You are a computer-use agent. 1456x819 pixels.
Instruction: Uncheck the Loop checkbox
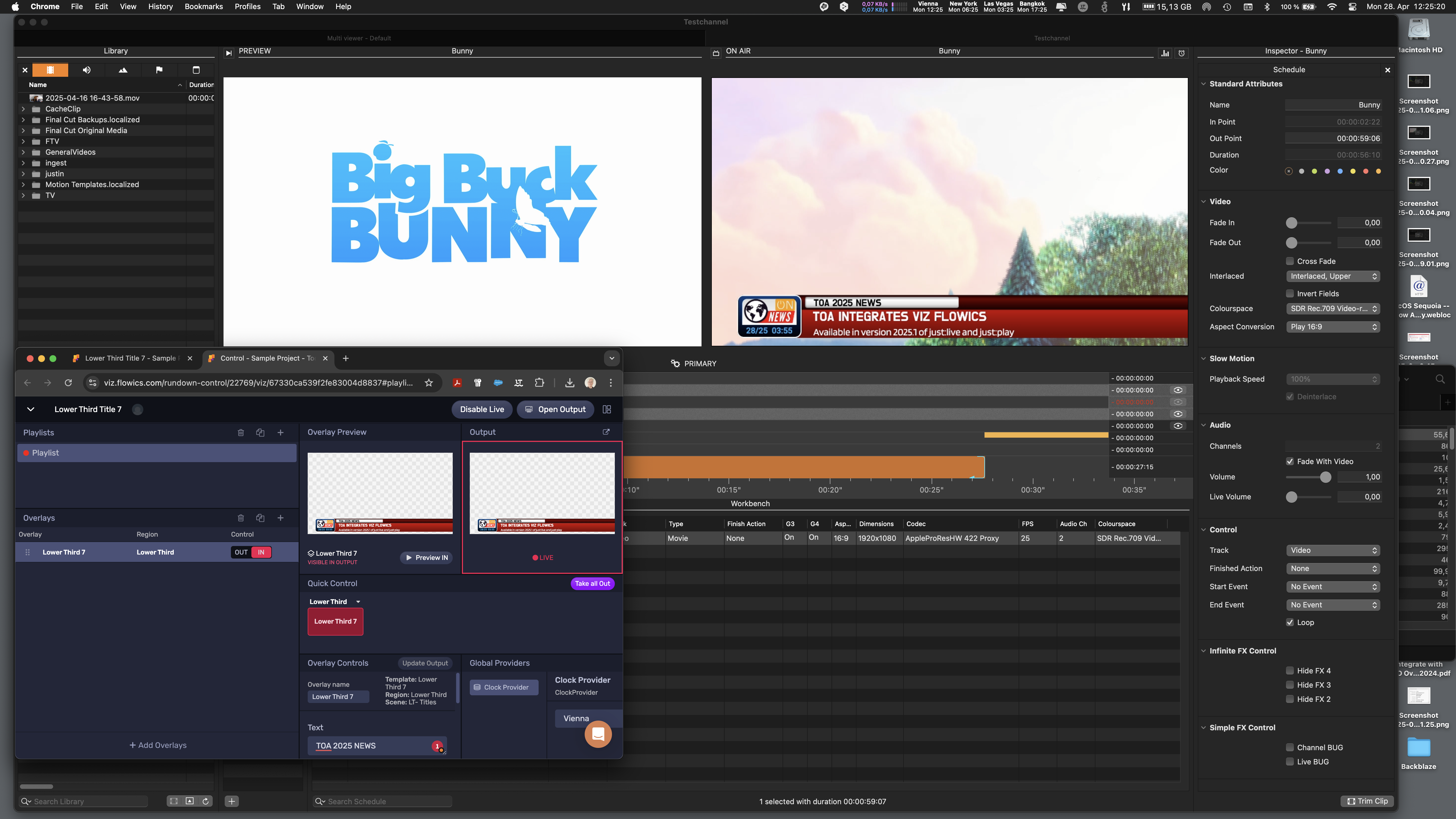1290,623
